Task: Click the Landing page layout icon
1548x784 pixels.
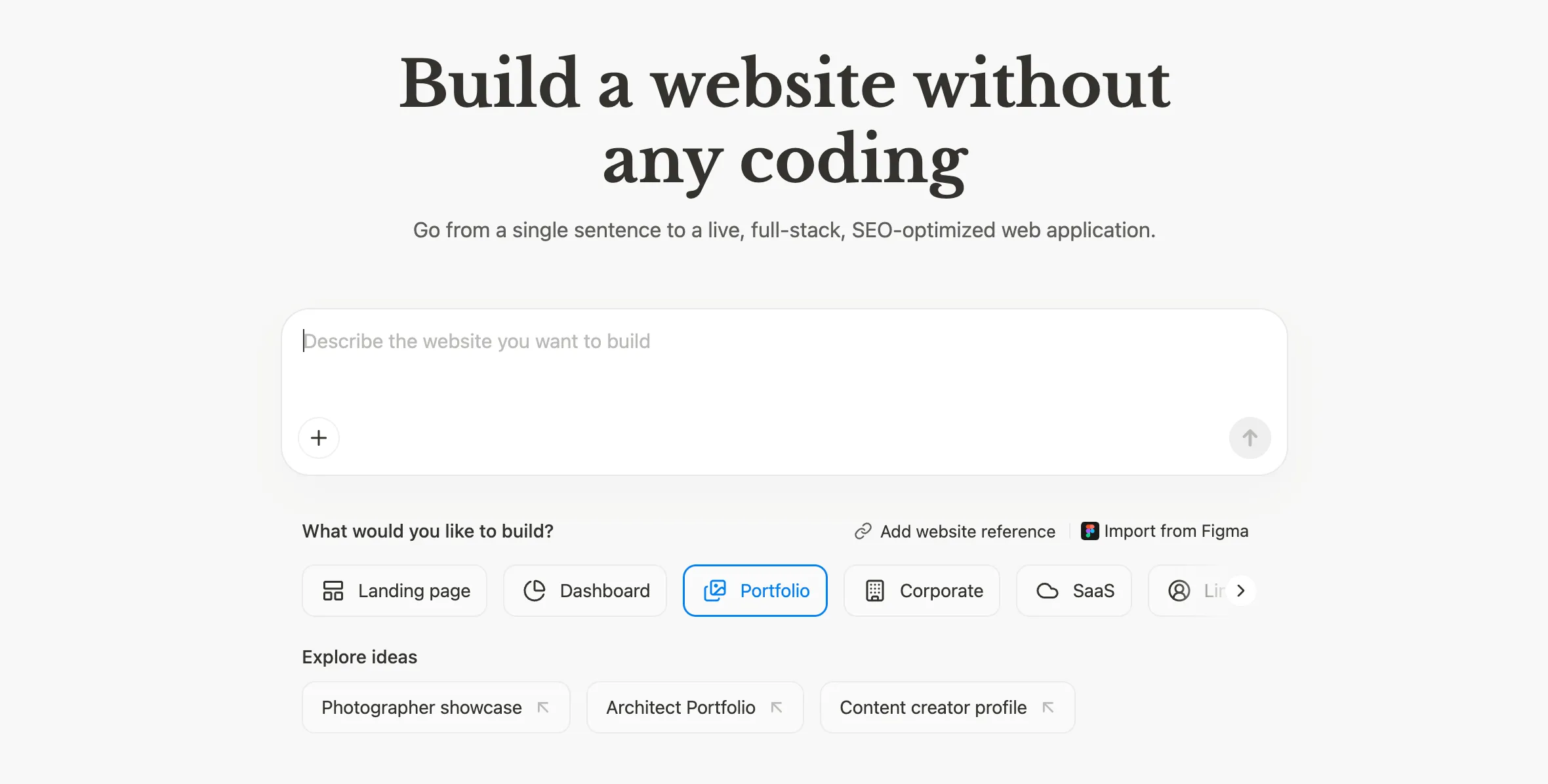Action: pos(333,591)
